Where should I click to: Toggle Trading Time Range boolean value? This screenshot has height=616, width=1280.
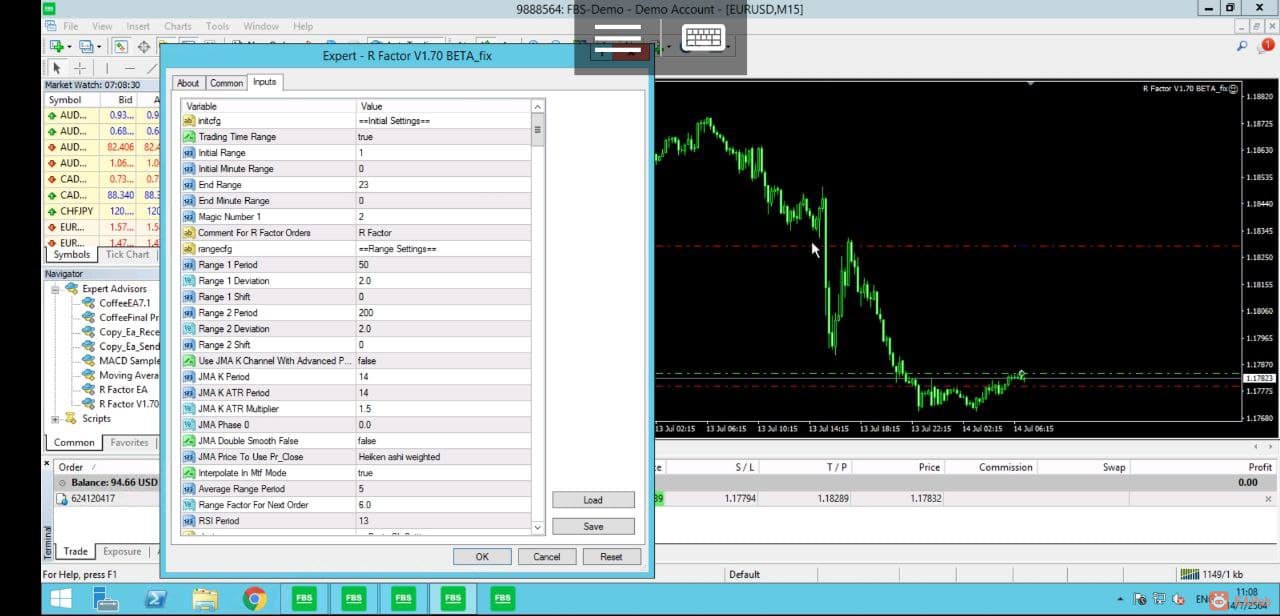pos(445,137)
